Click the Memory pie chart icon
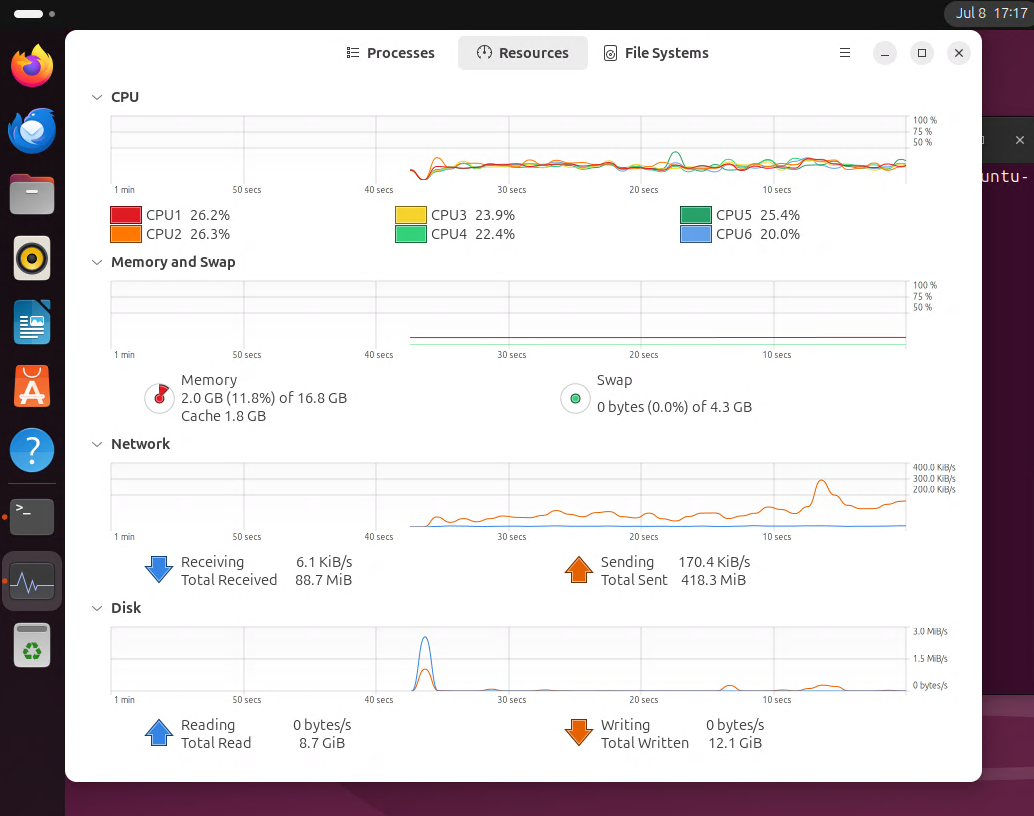Viewport: 1034px width, 816px height. point(159,398)
